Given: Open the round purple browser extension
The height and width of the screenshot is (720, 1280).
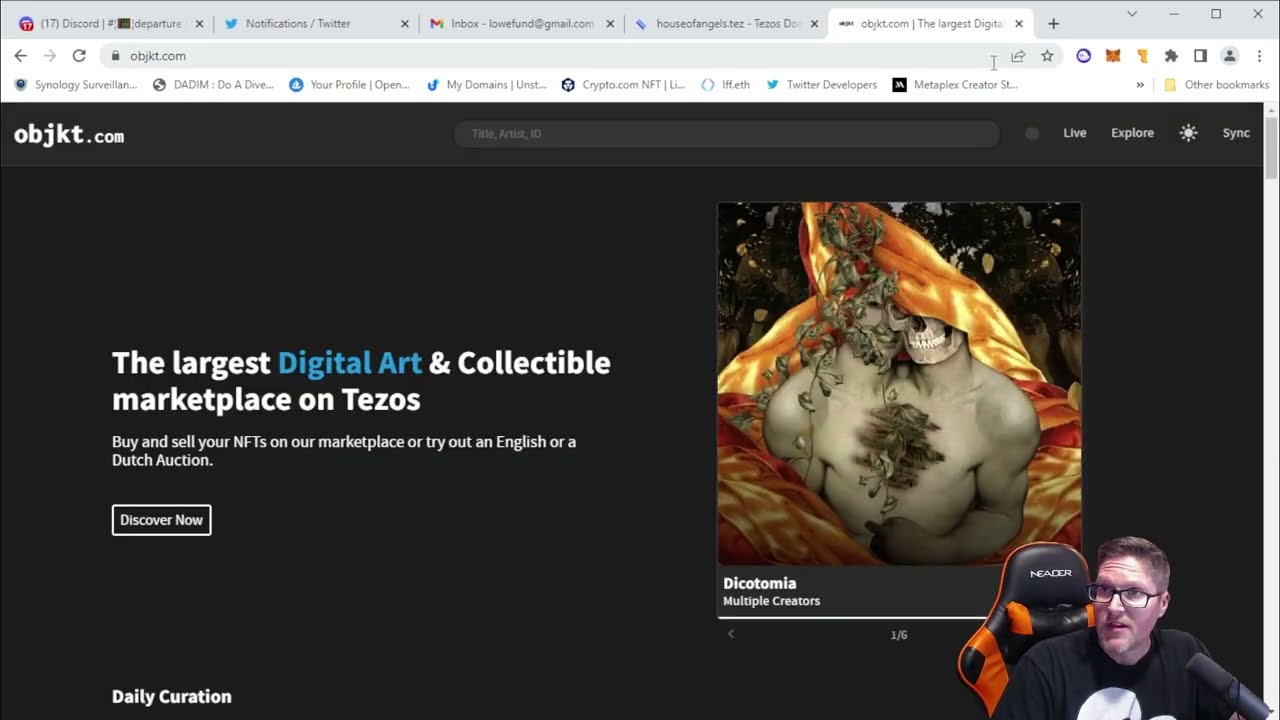Looking at the screenshot, I should (1083, 56).
